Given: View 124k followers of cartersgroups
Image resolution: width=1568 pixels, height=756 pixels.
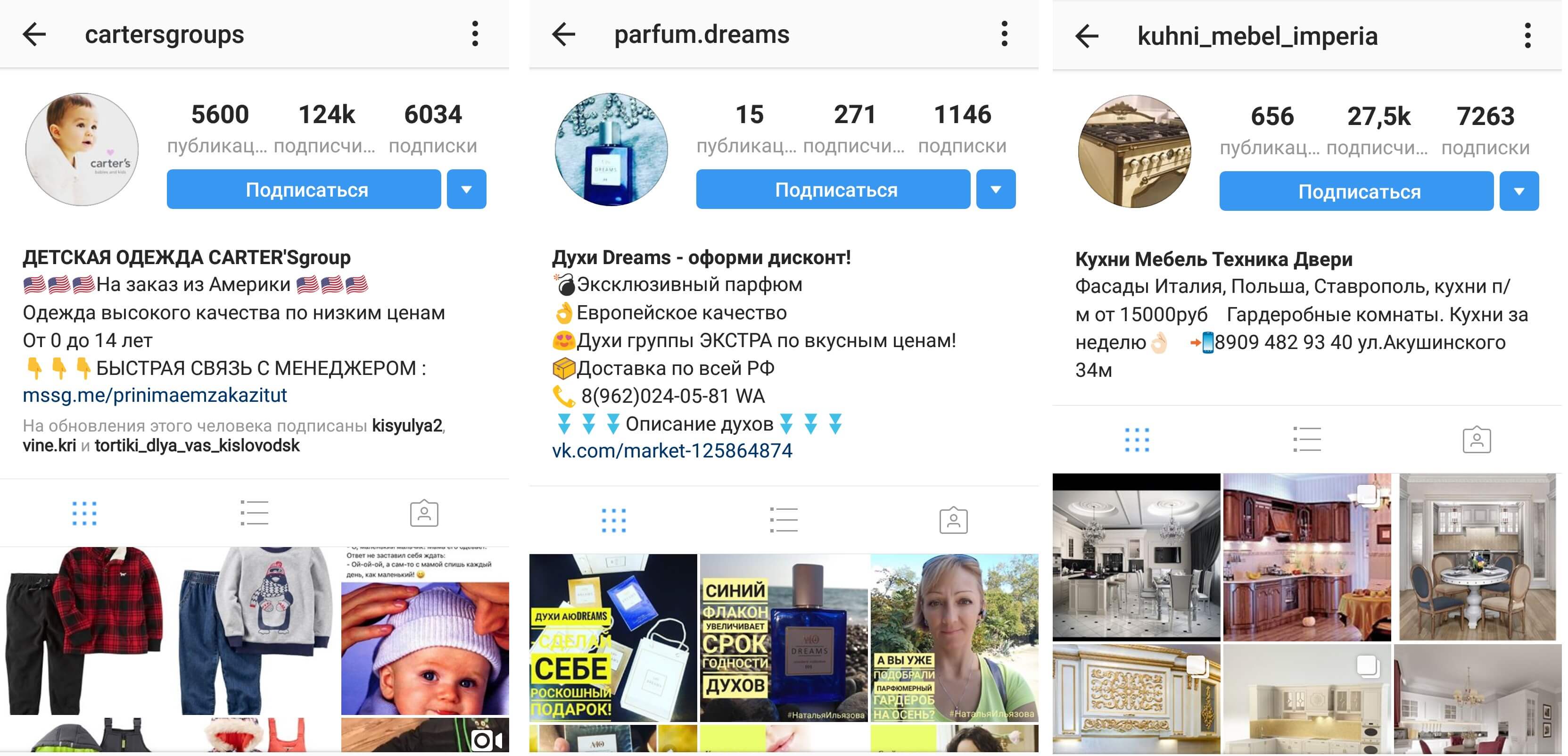Looking at the screenshot, I should 326,128.
